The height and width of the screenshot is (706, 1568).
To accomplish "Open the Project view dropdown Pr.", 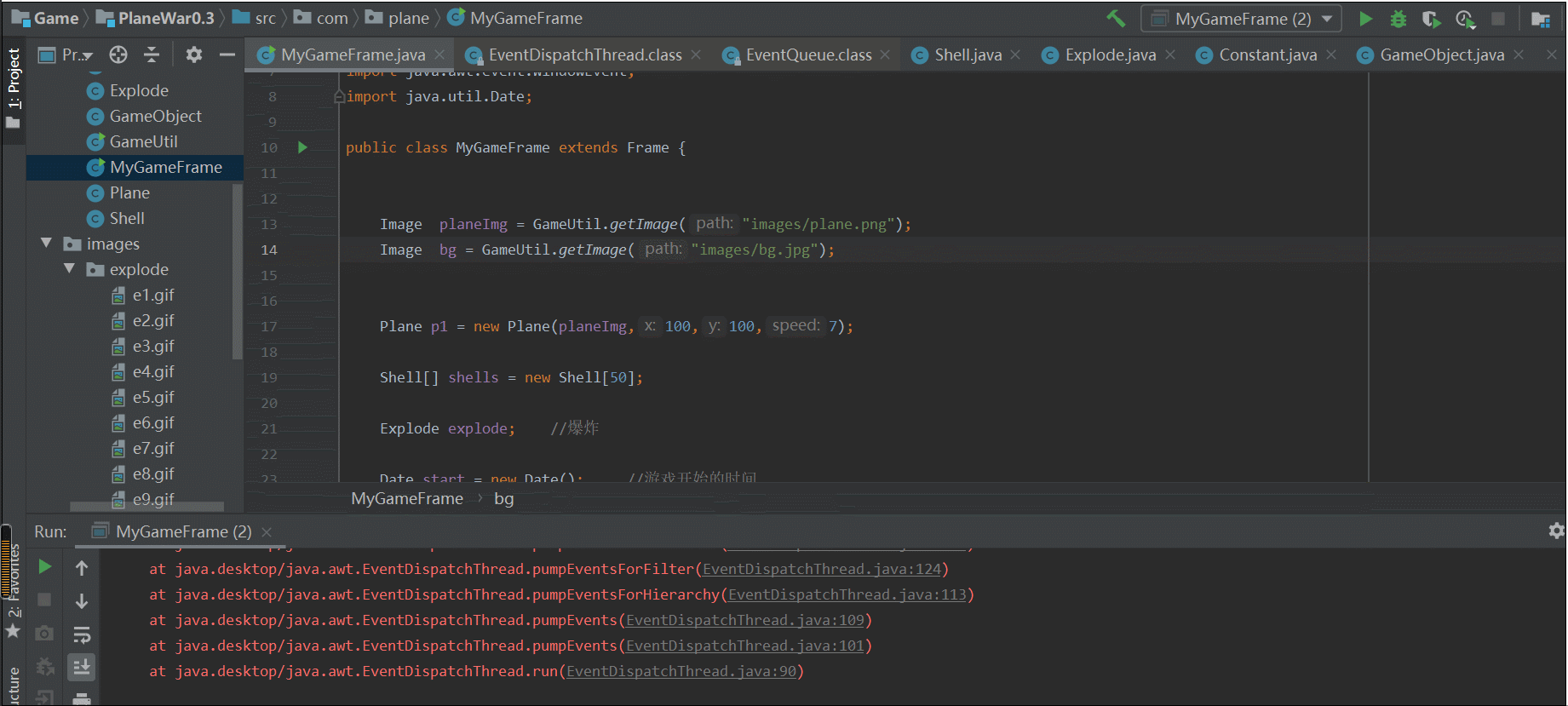I will (66, 55).
